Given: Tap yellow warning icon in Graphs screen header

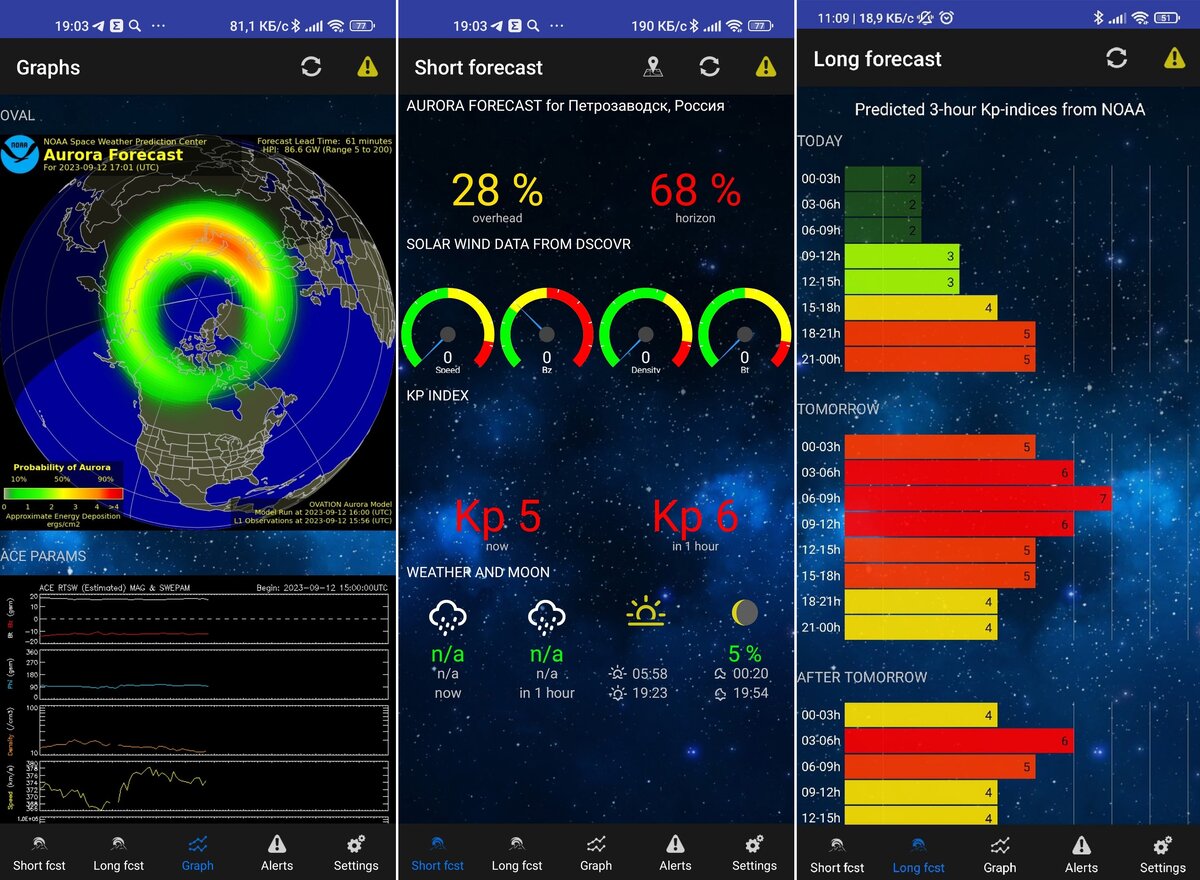Looking at the screenshot, I should coord(368,67).
